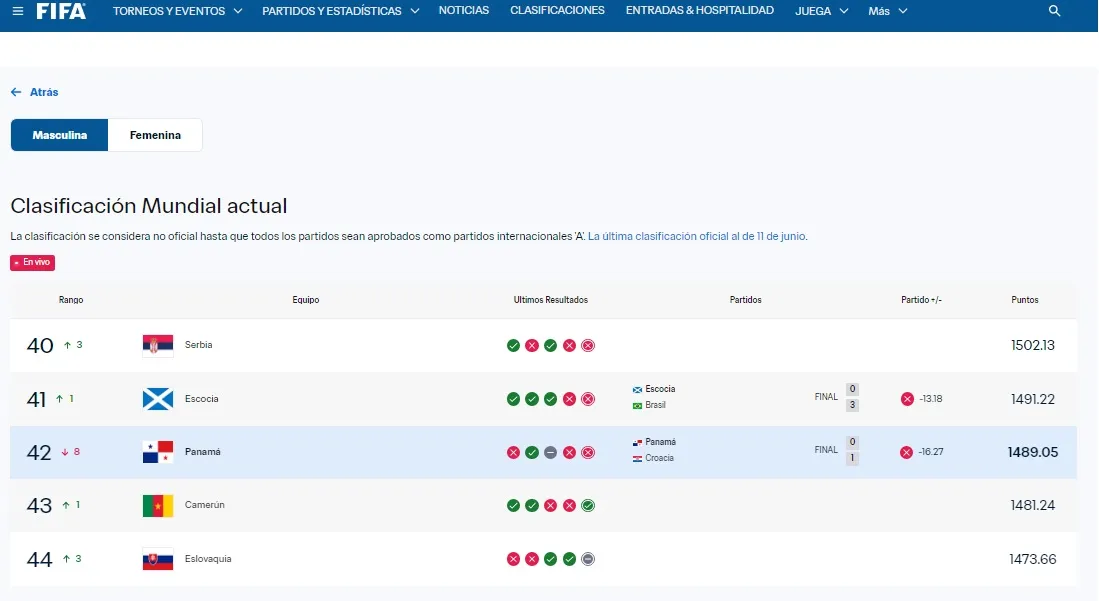
Task: Click the En vivo live badge
Action: coord(32,262)
